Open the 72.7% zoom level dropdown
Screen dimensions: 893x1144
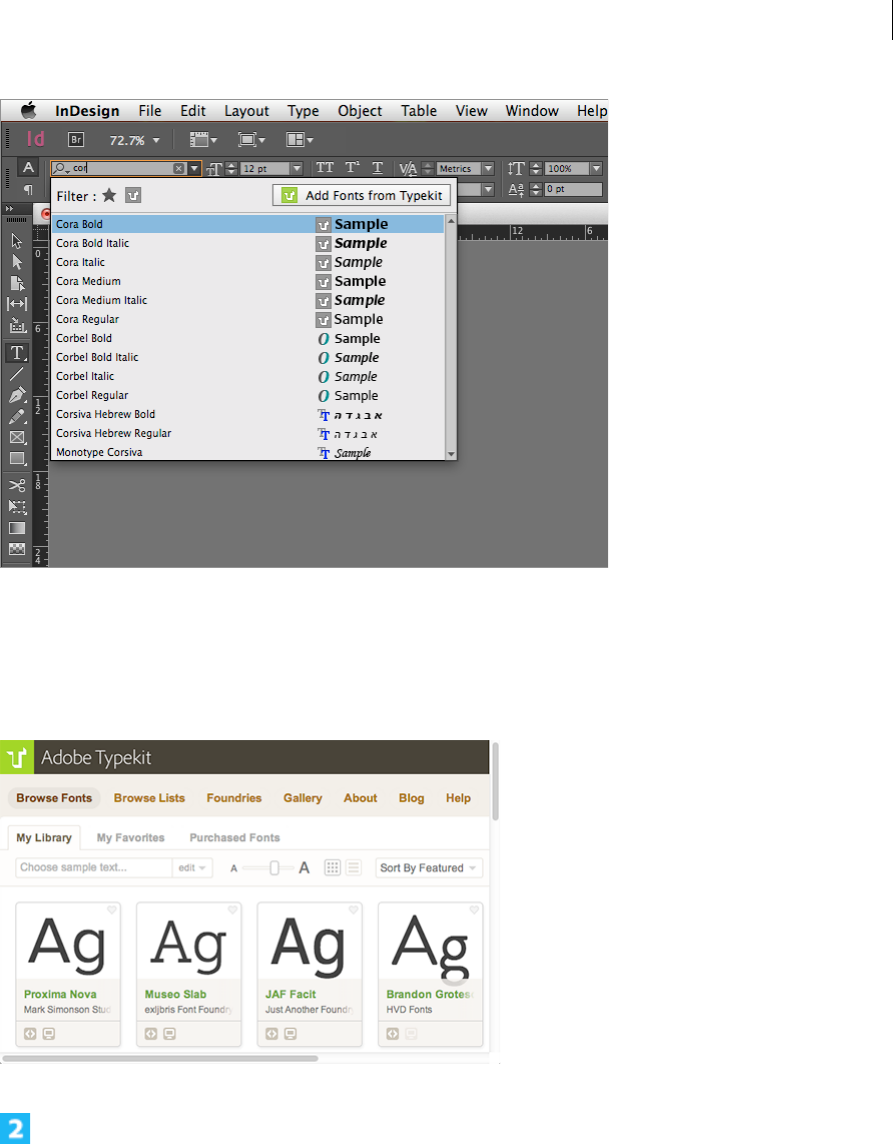pyautogui.click(x=156, y=140)
